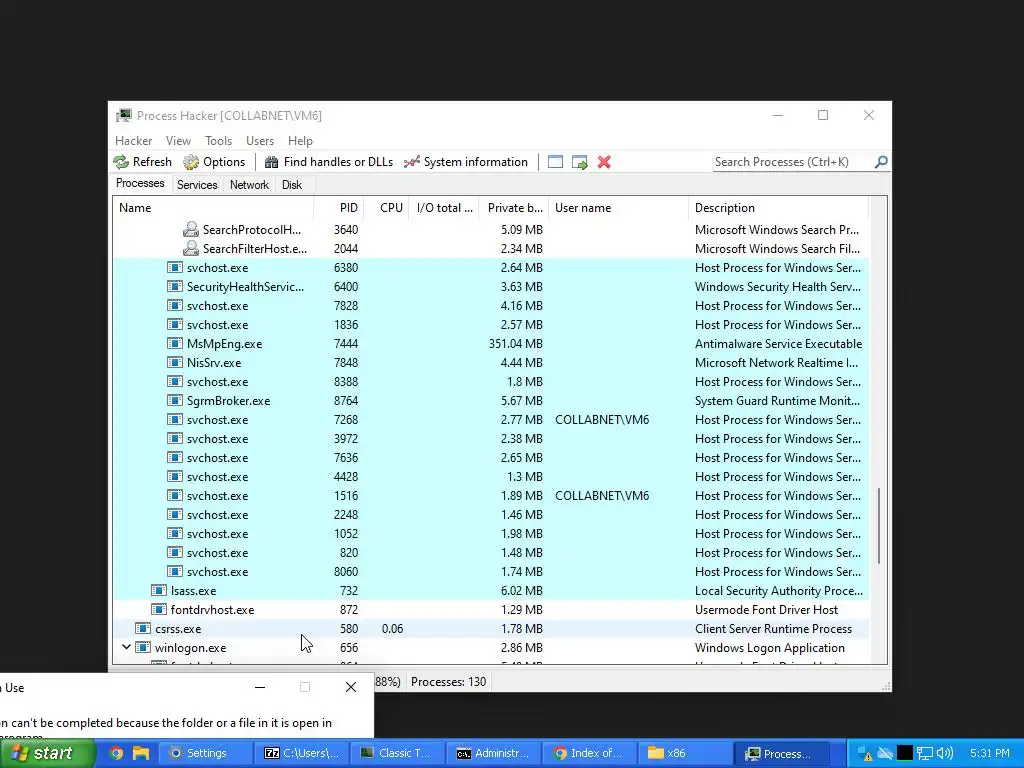1024x768 pixels.
Task: Click the search magnifier icon
Action: (x=881, y=162)
